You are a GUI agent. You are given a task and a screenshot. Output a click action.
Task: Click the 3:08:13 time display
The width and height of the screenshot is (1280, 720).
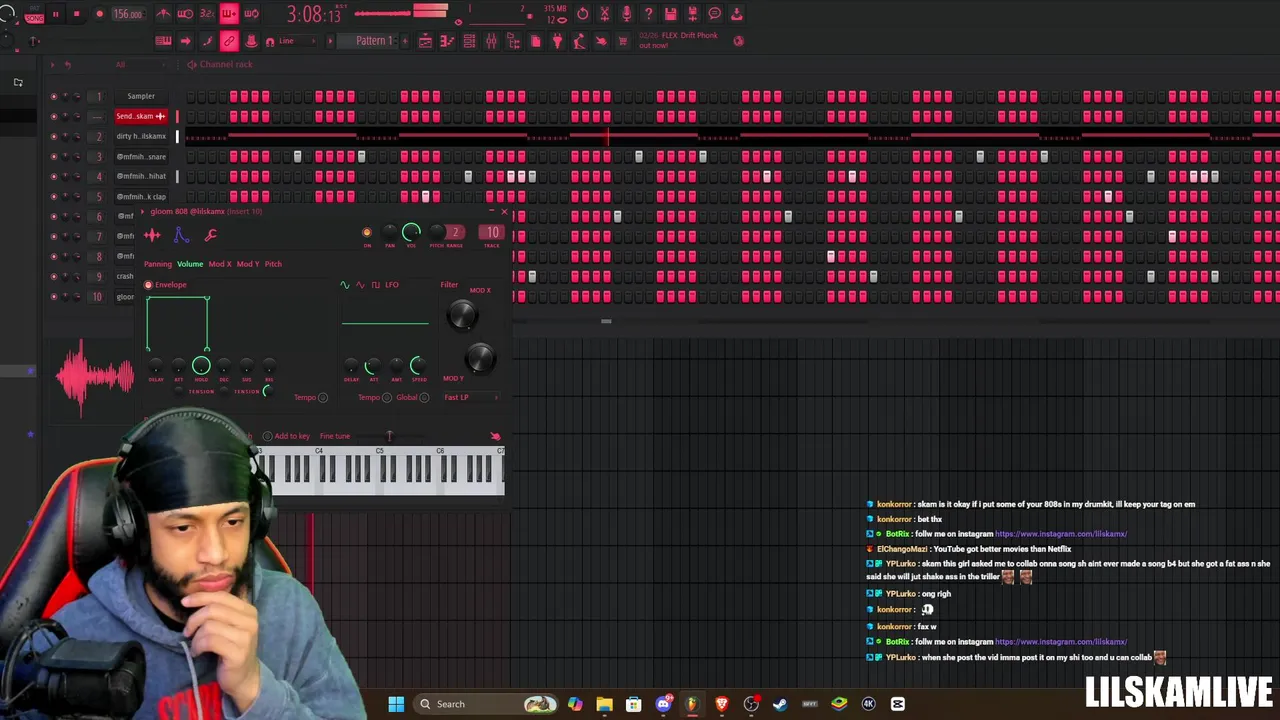tap(314, 14)
